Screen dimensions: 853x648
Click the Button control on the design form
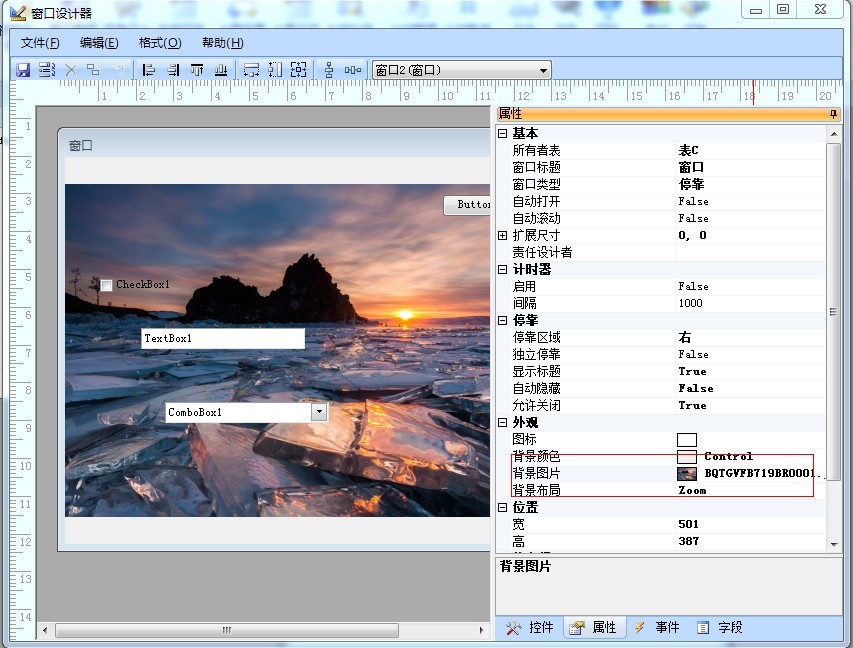pos(468,205)
